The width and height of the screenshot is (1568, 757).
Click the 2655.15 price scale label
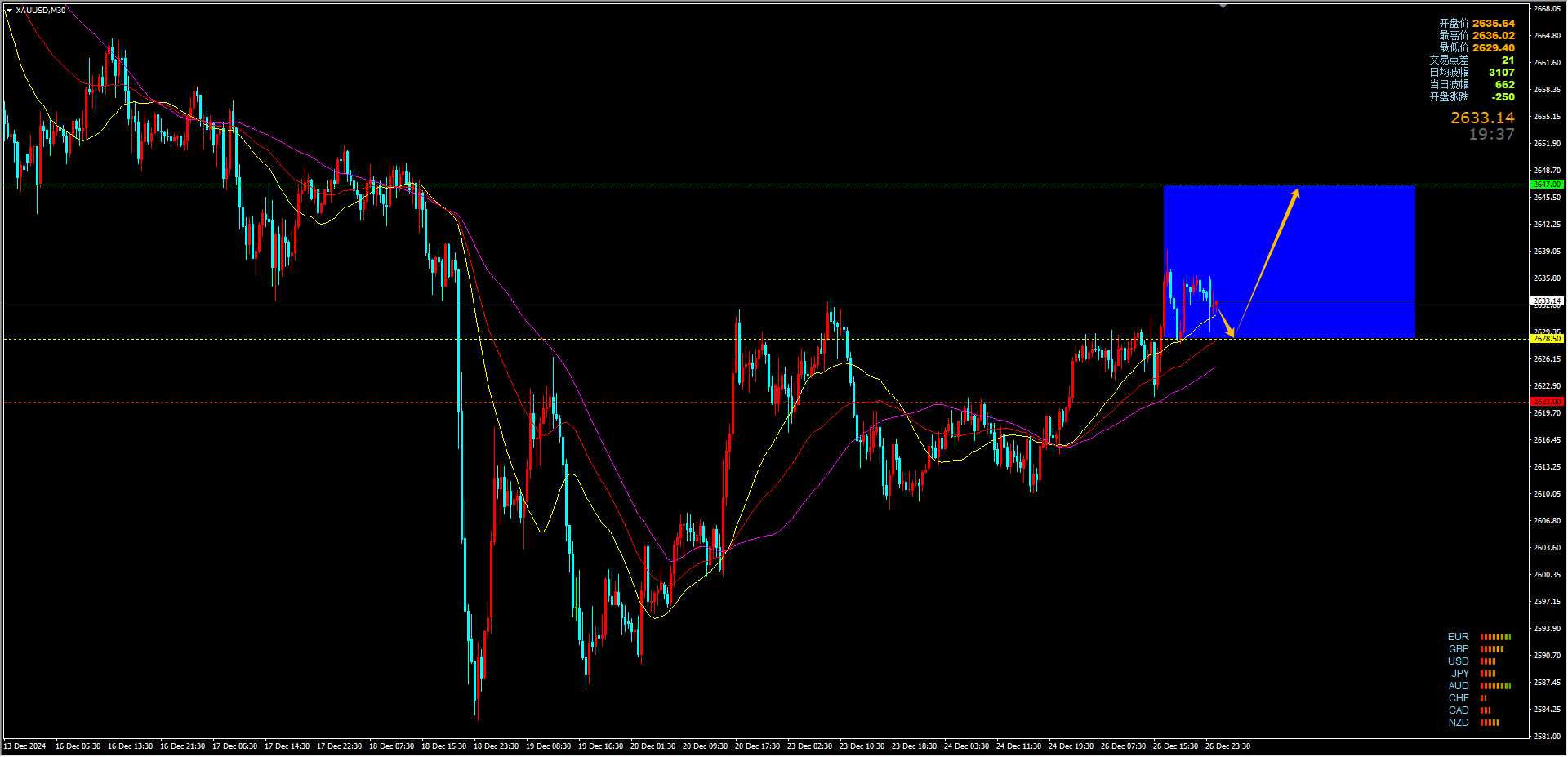click(1547, 117)
